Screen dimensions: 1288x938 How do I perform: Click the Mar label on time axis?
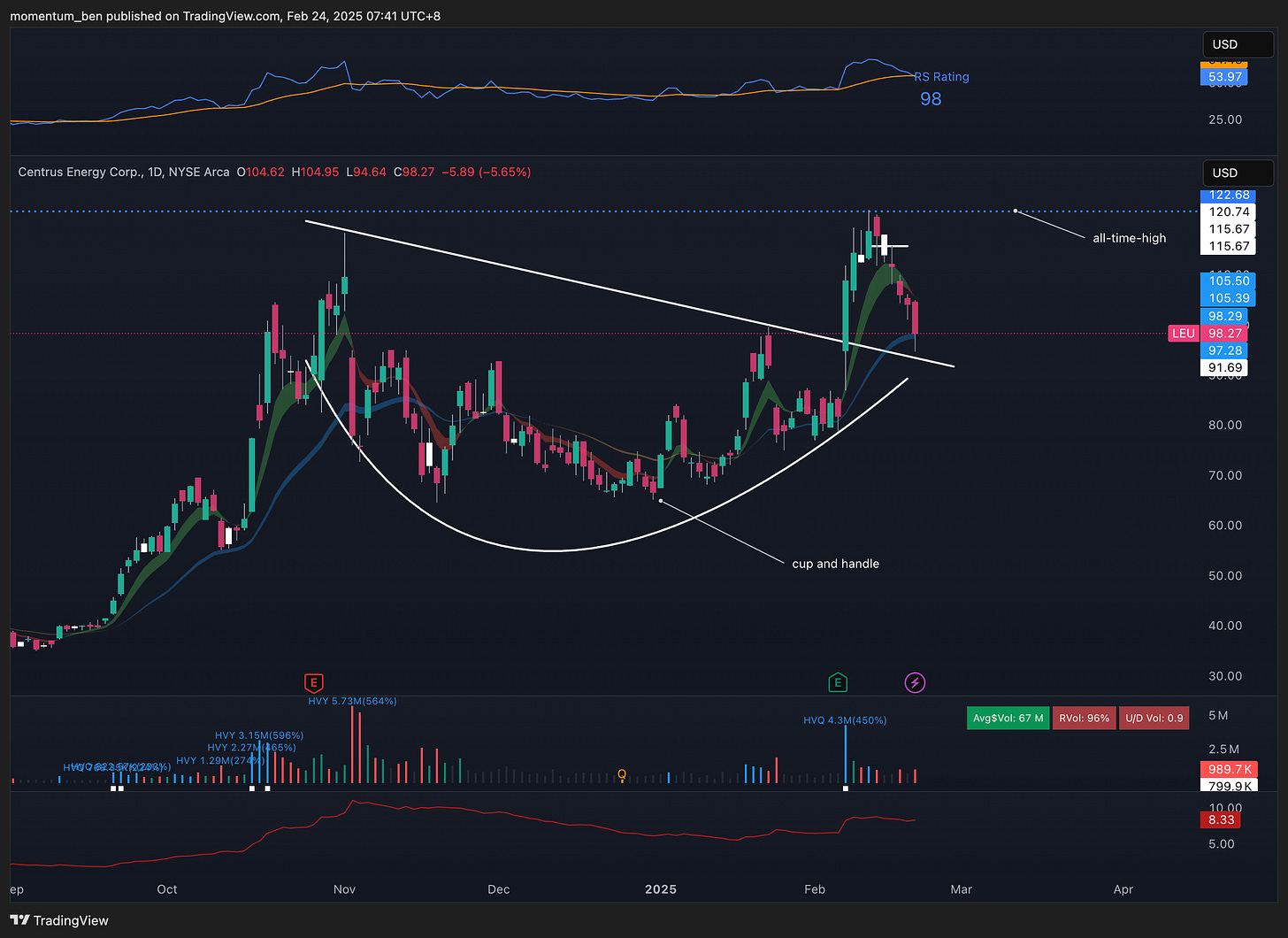(x=961, y=889)
